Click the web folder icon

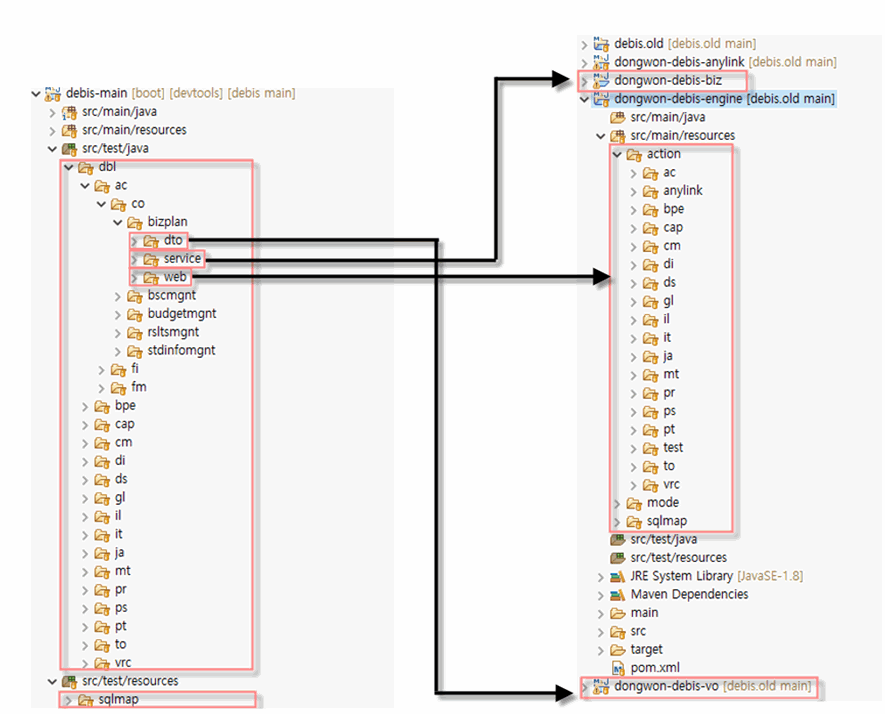[x=151, y=278]
